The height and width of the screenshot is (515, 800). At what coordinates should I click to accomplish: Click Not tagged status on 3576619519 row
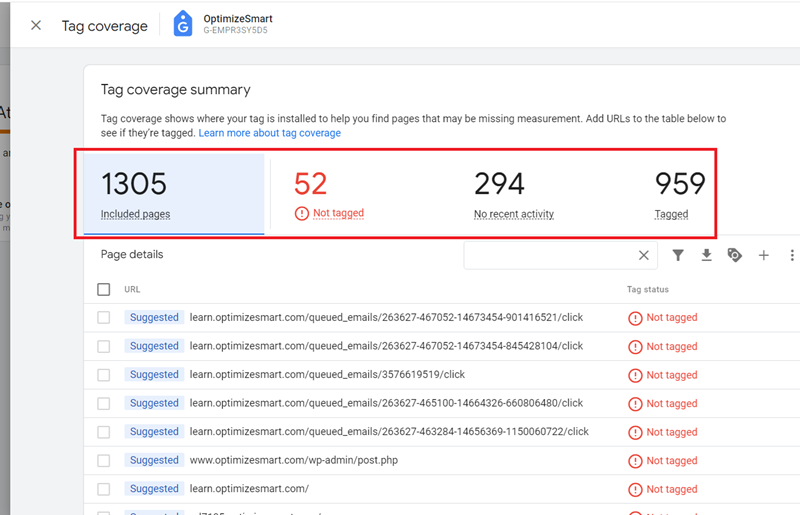pyautogui.click(x=663, y=375)
